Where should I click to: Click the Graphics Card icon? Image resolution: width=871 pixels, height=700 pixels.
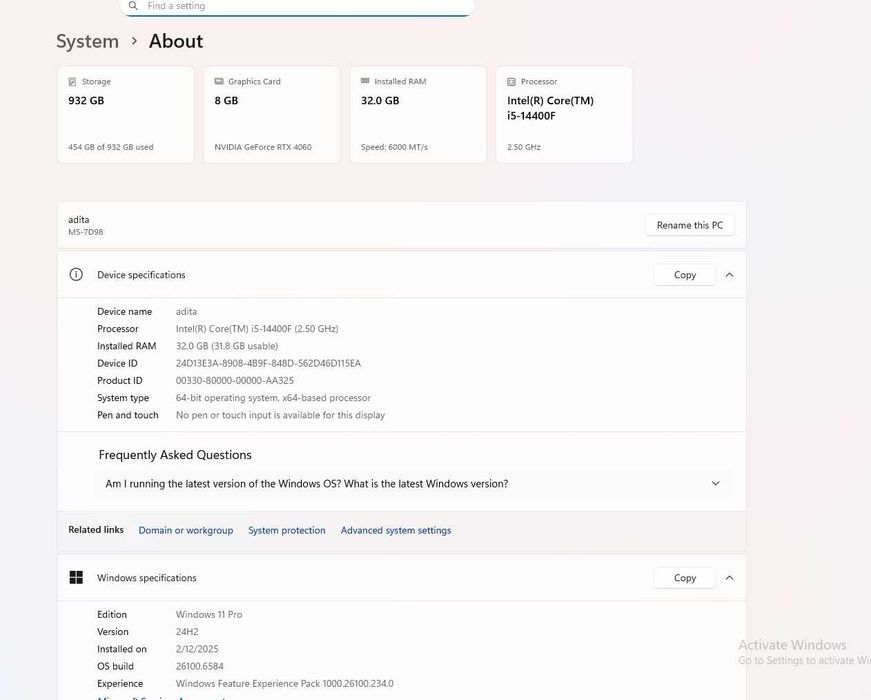pos(218,82)
